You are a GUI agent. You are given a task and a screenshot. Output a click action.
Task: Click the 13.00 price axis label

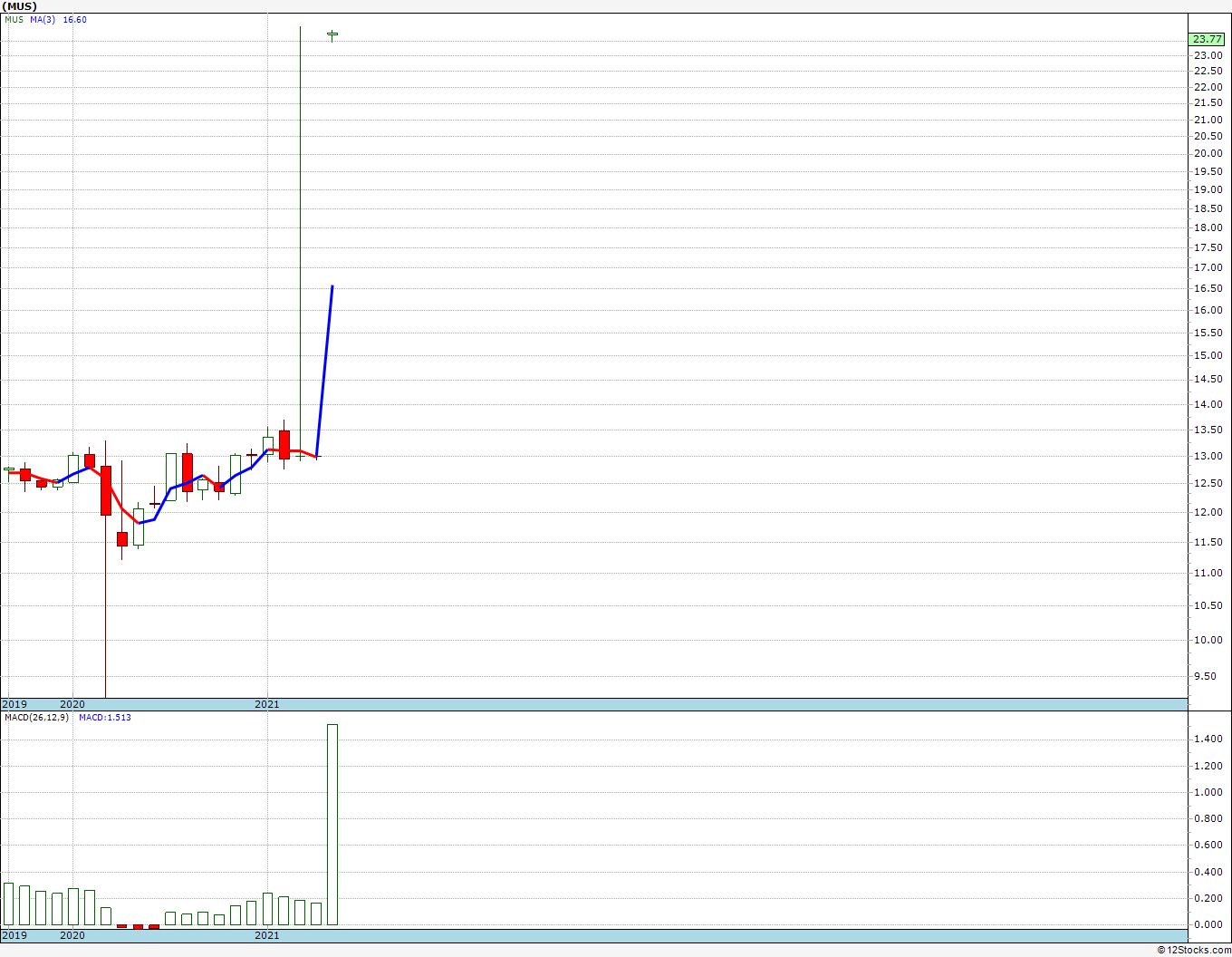(1208, 456)
